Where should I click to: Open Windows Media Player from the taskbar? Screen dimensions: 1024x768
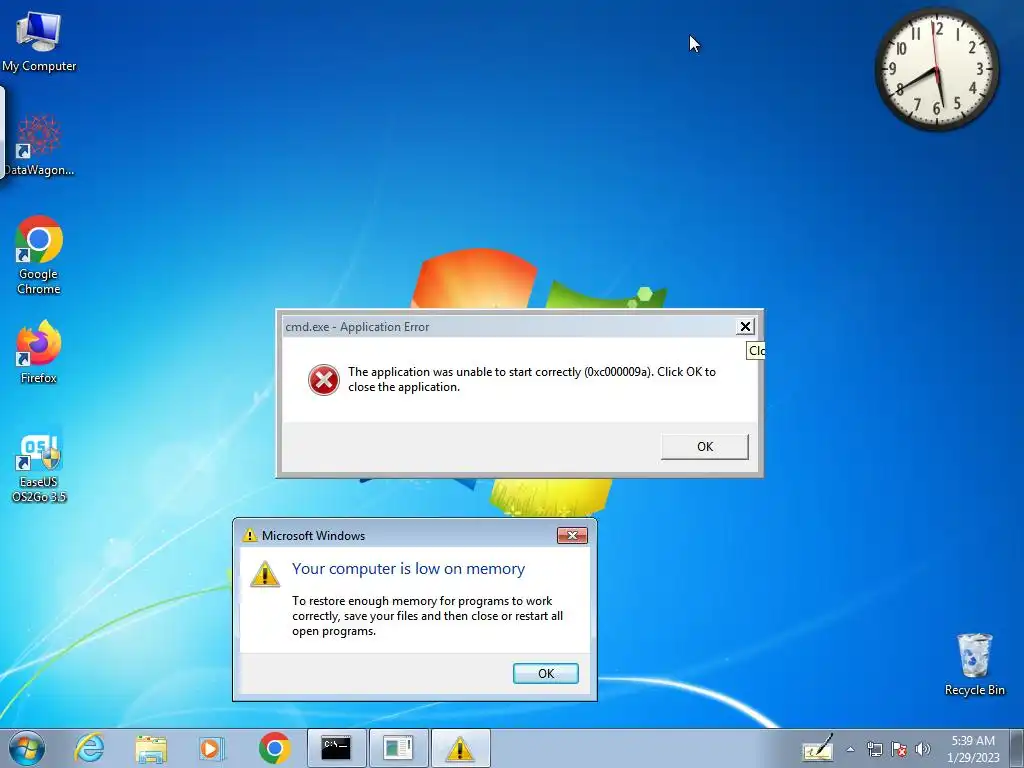coord(212,748)
